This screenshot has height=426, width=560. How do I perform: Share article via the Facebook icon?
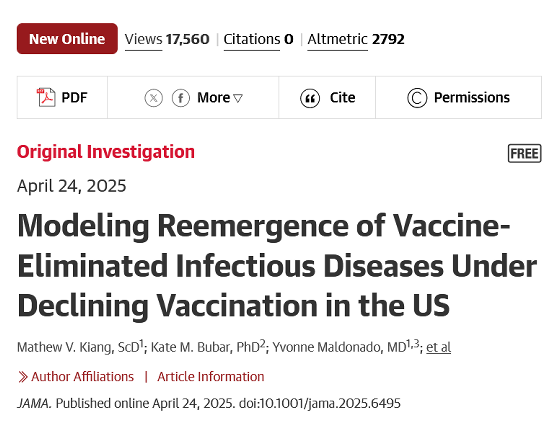pyautogui.click(x=181, y=97)
